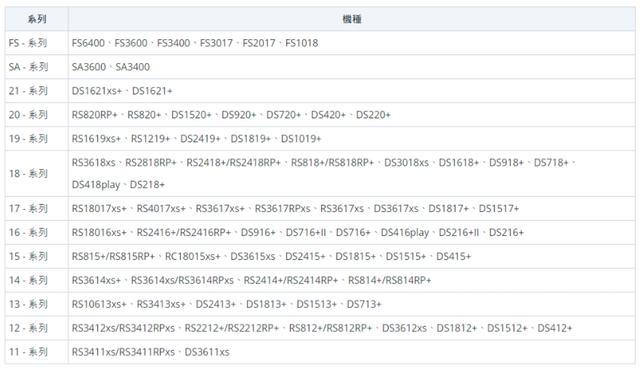Select the 12 - 系列 row label

[x=28, y=328]
